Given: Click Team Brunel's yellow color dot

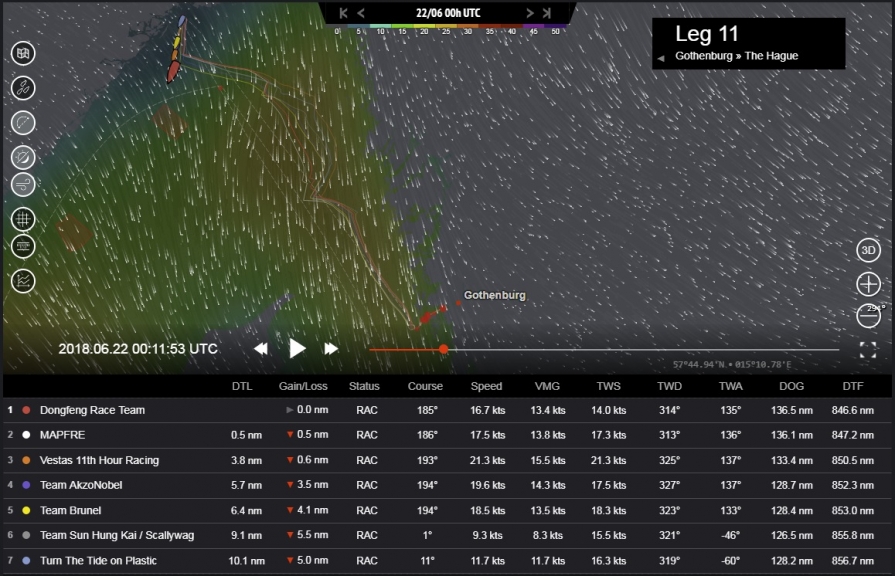Looking at the screenshot, I should 26,510.
